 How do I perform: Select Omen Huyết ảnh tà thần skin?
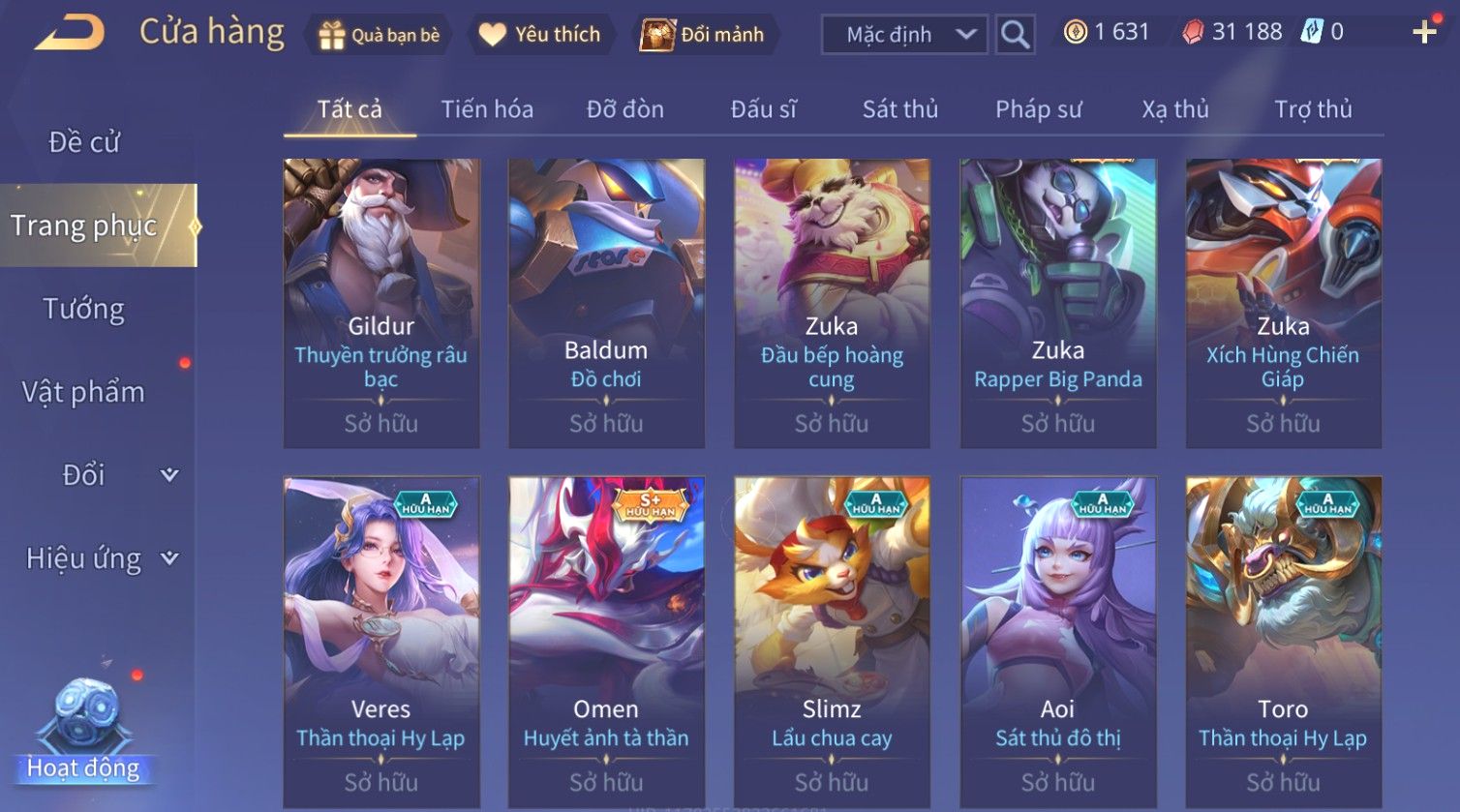click(606, 643)
